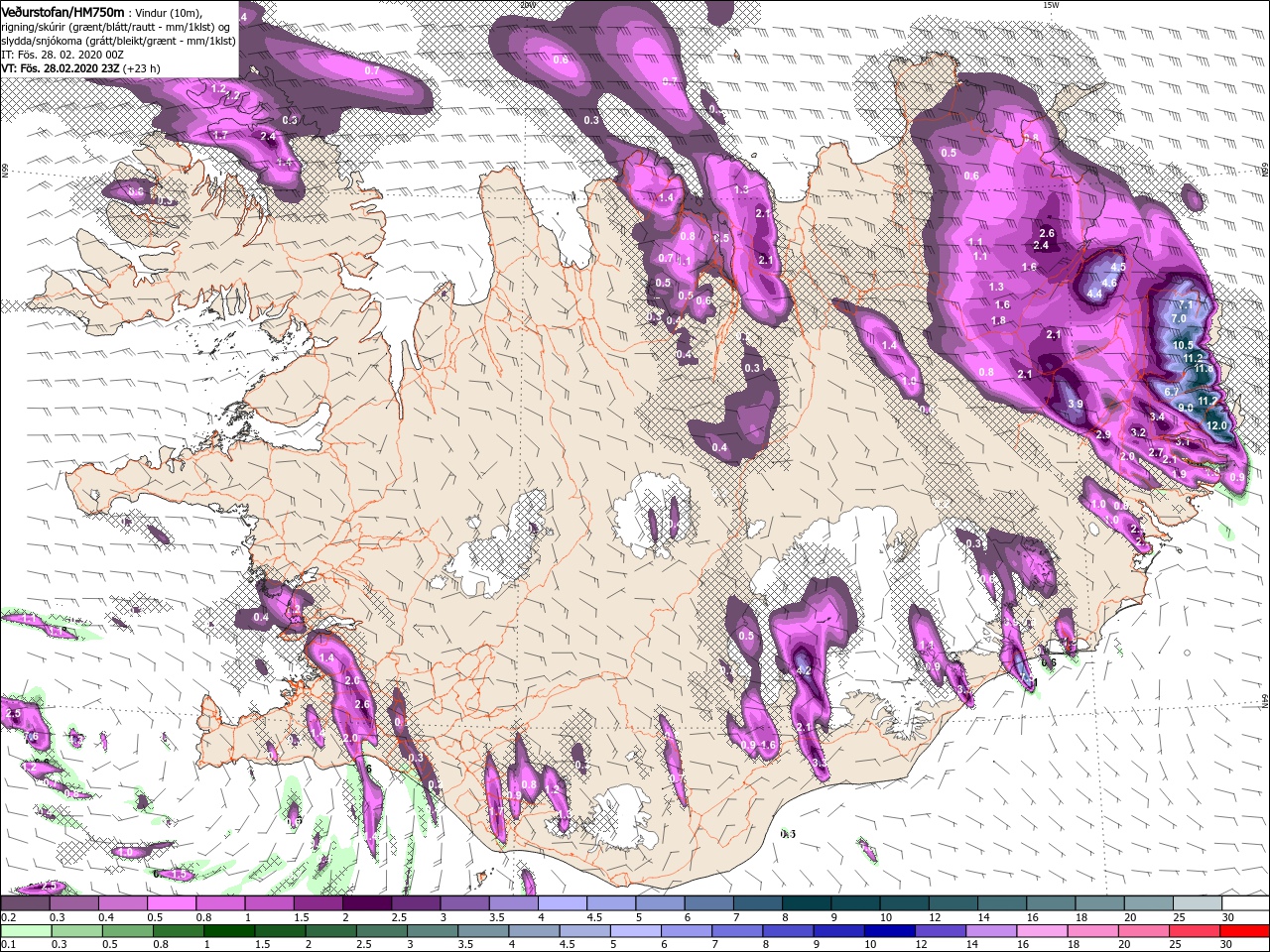Click the 7.0 precipitation value on map

[1179, 318]
